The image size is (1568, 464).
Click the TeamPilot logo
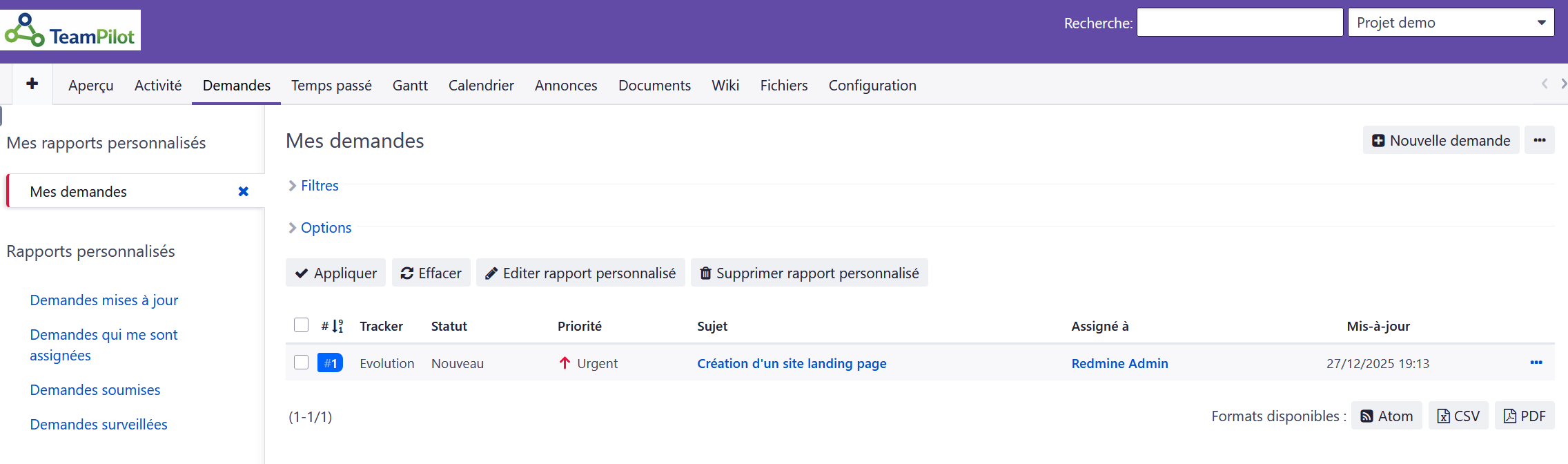pyautogui.click(x=71, y=30)
